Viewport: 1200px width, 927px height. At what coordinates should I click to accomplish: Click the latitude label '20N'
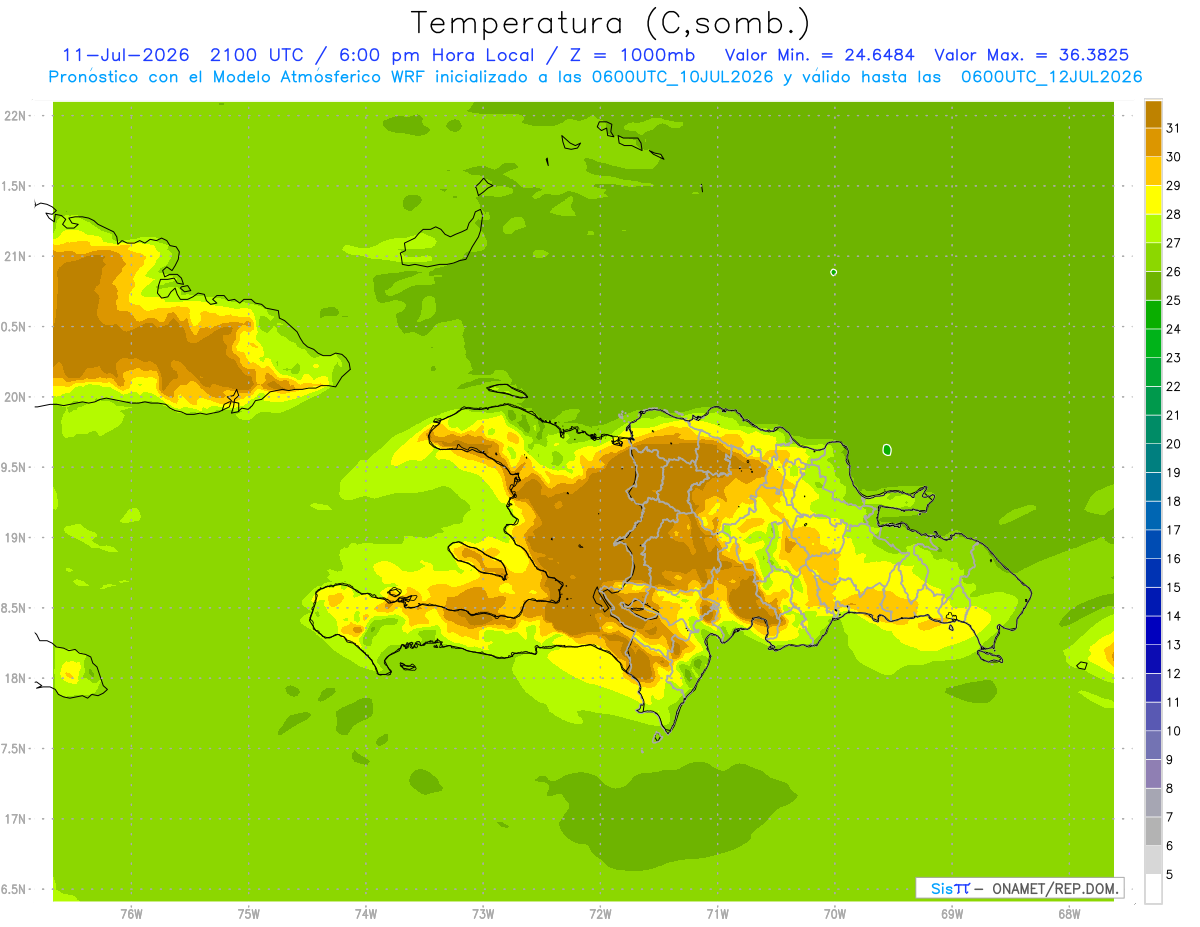tap(16, 397)
